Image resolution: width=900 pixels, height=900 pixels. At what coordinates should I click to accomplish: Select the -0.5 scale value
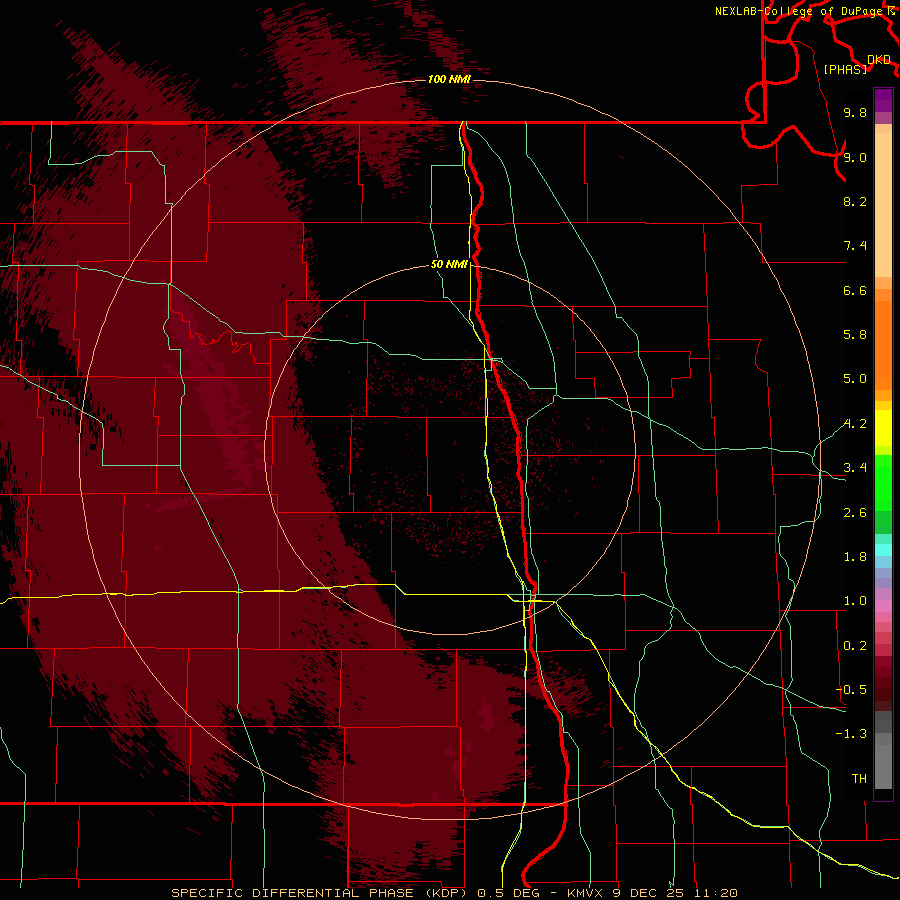(x=851, y=690)
